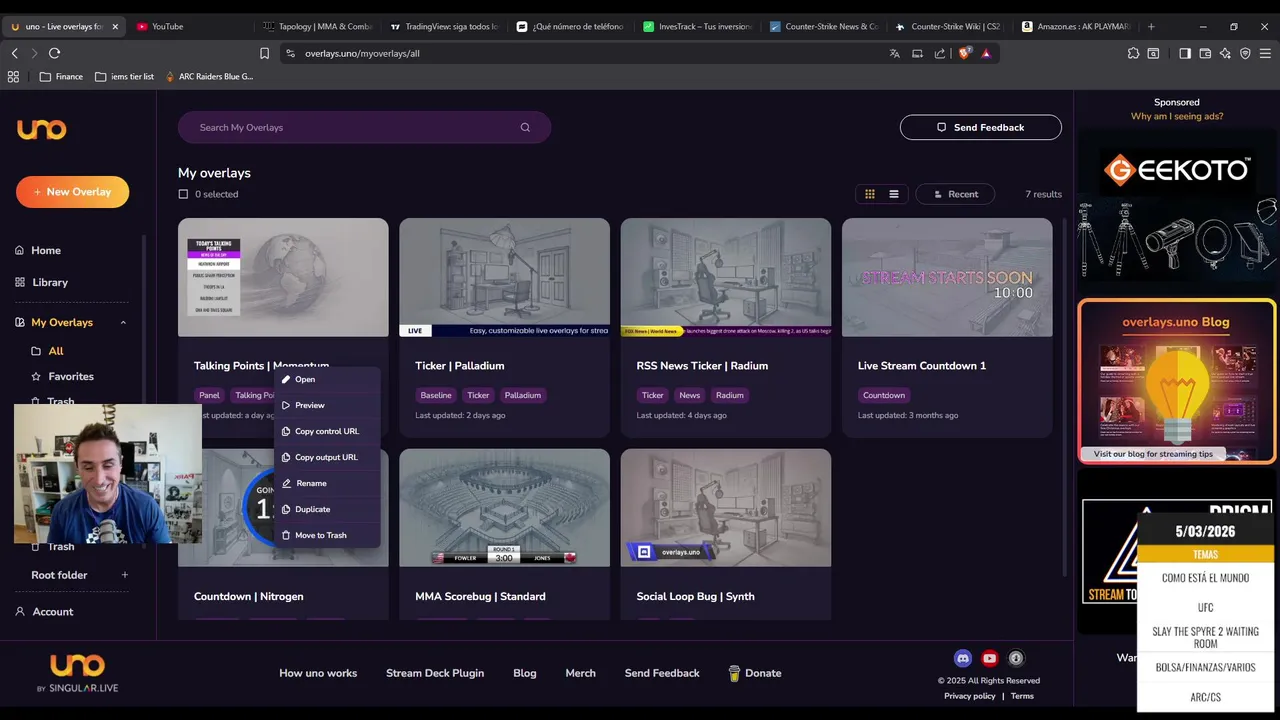Open the Terms link
The width and height of the screenshot is (1280, 720).
coord(1022,696)
